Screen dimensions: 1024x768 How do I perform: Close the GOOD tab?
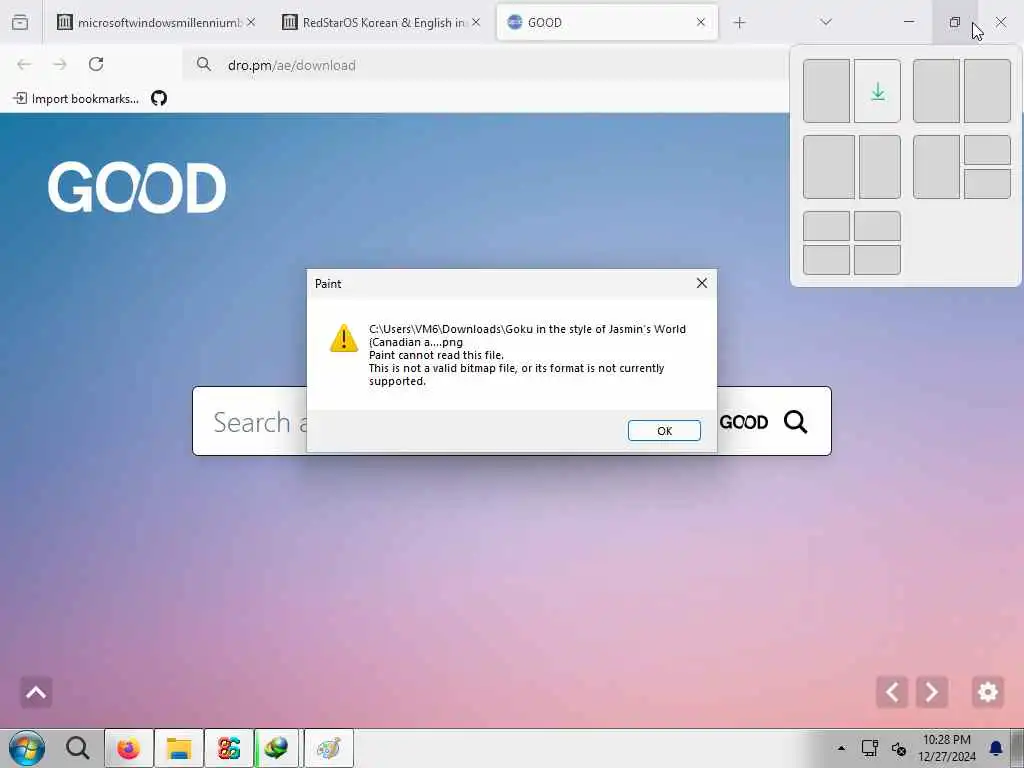coord(701,22)
